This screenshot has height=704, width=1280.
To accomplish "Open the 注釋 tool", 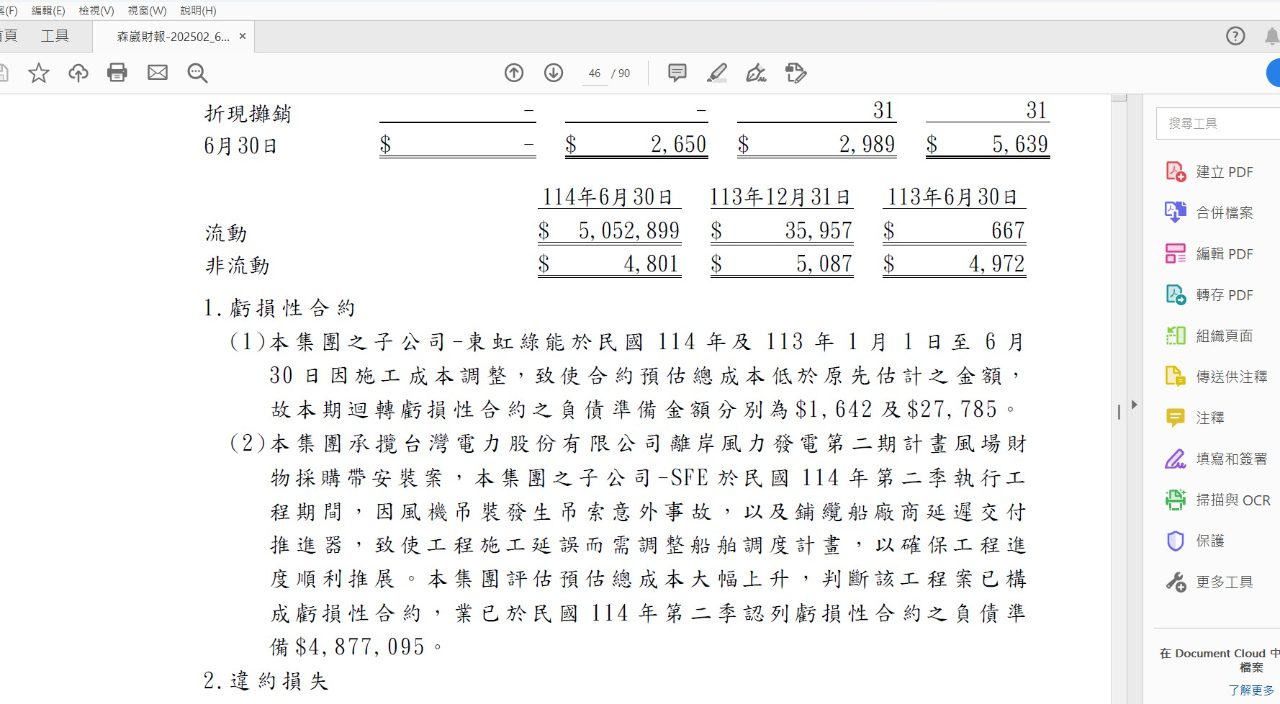I will coord(1196,418).
